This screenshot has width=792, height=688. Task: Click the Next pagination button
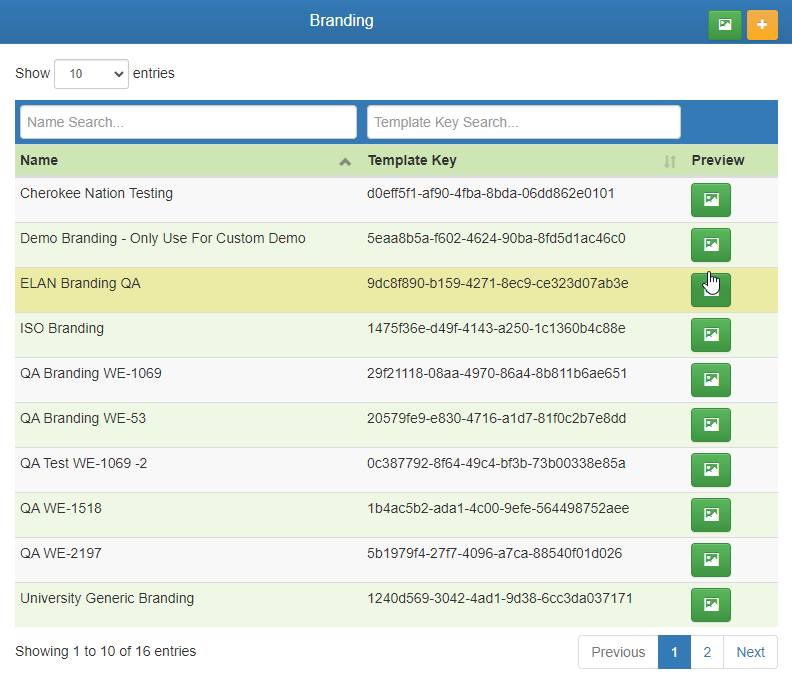pyautogui.click(x=750, y=652)
